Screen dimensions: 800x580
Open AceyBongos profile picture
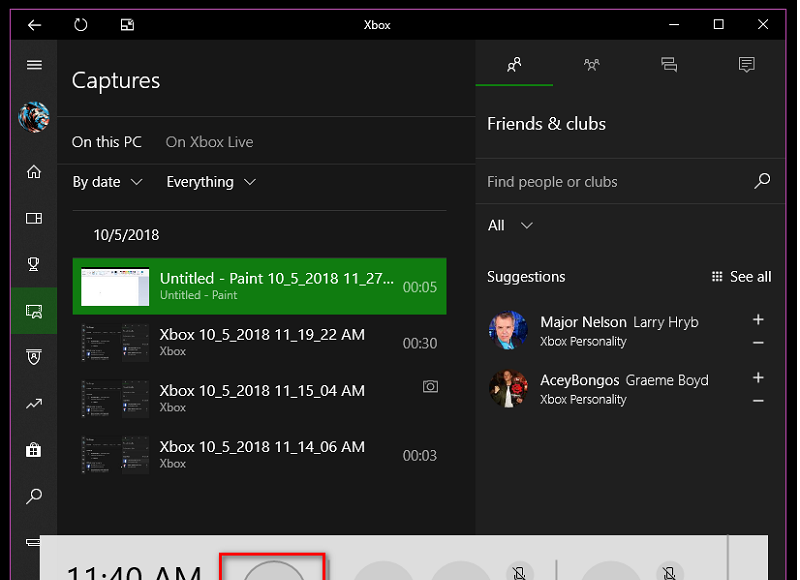coord(508,388)
